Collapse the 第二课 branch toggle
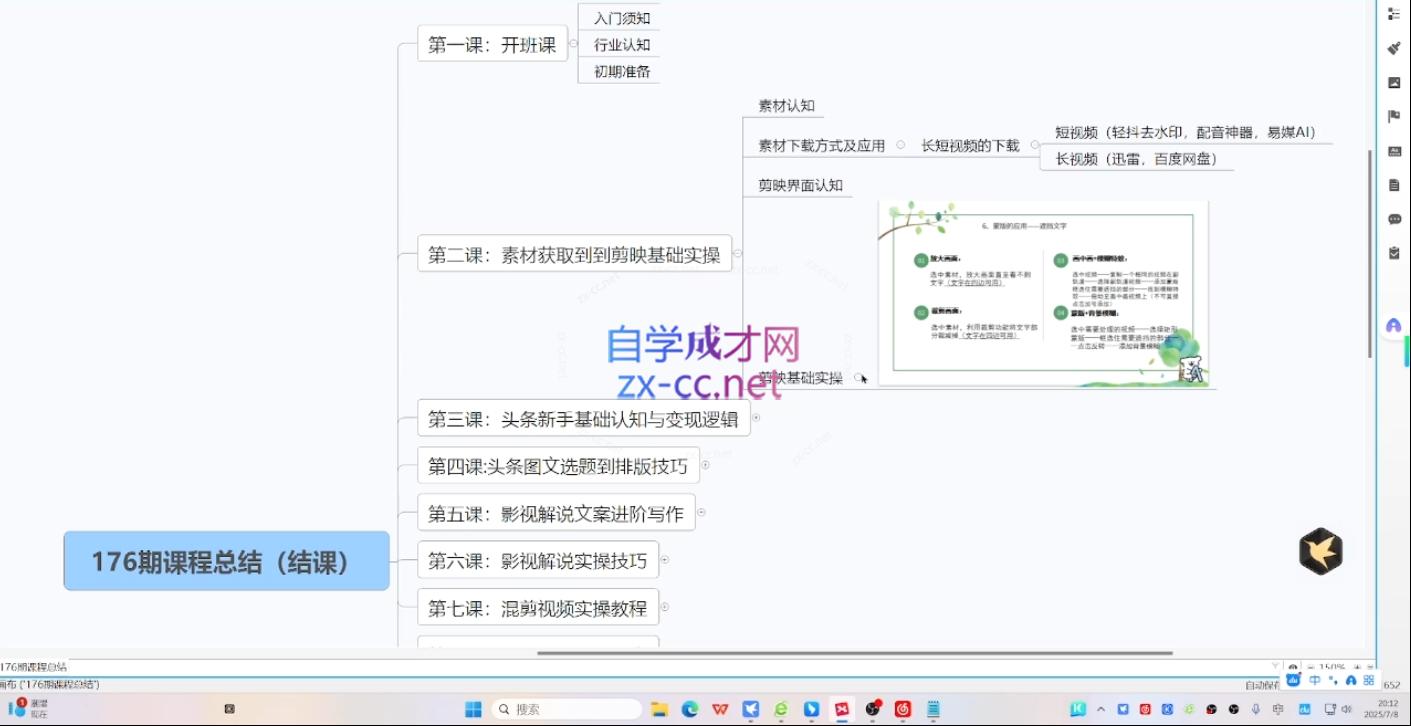The image size is (1411, 726). (x=737, y=254)
